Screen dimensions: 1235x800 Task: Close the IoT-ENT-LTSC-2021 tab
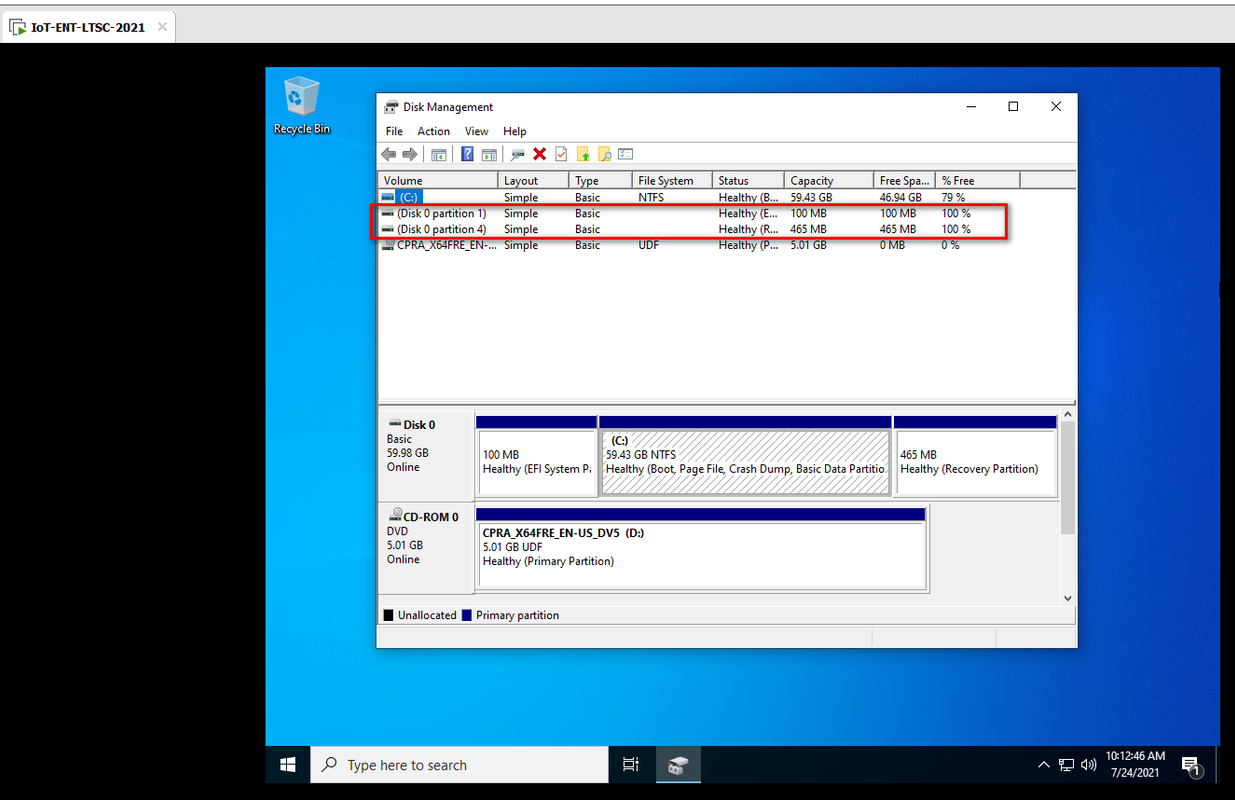162,27
